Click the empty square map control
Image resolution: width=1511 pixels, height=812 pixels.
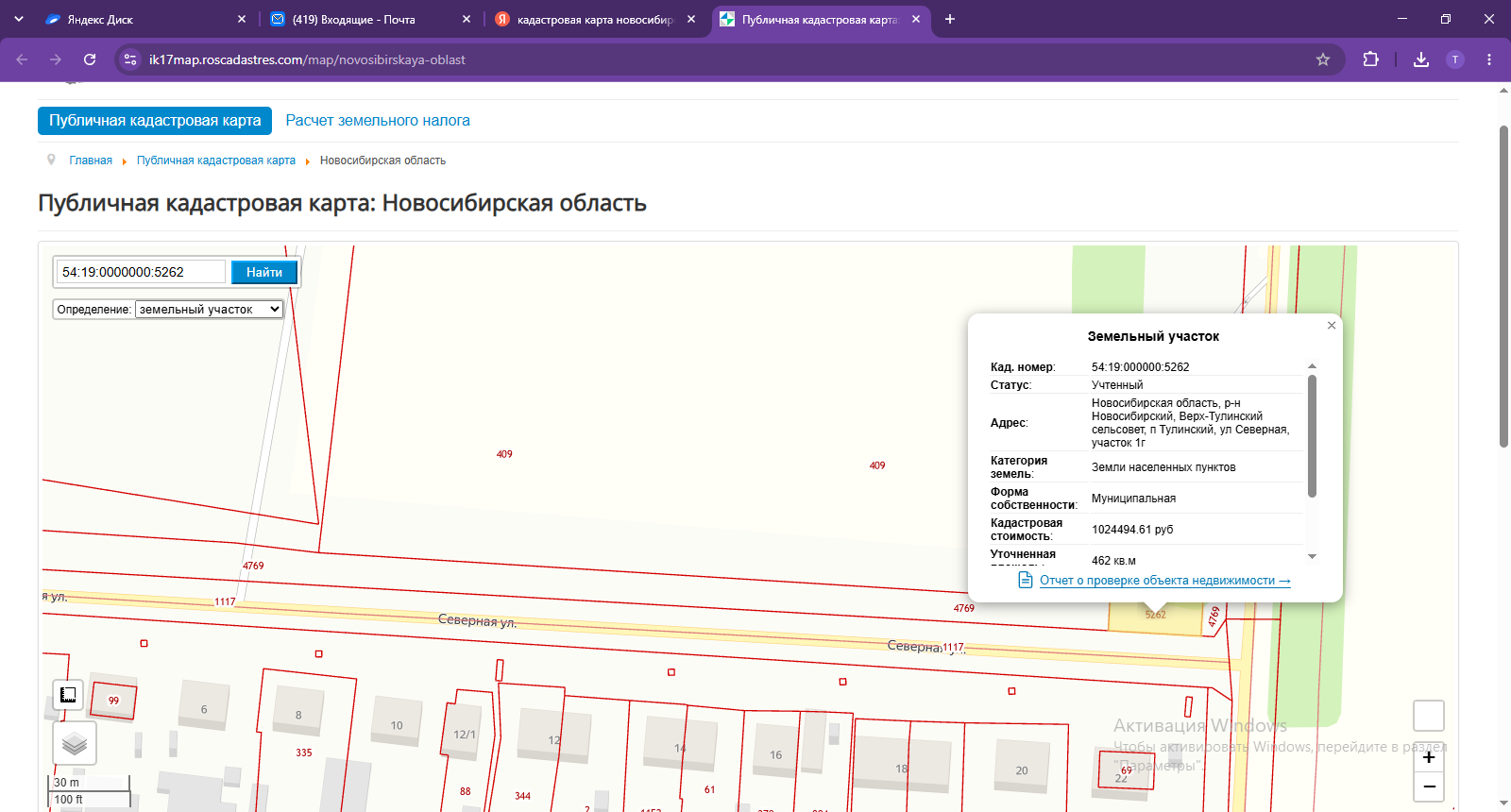tap(1429, 716)
